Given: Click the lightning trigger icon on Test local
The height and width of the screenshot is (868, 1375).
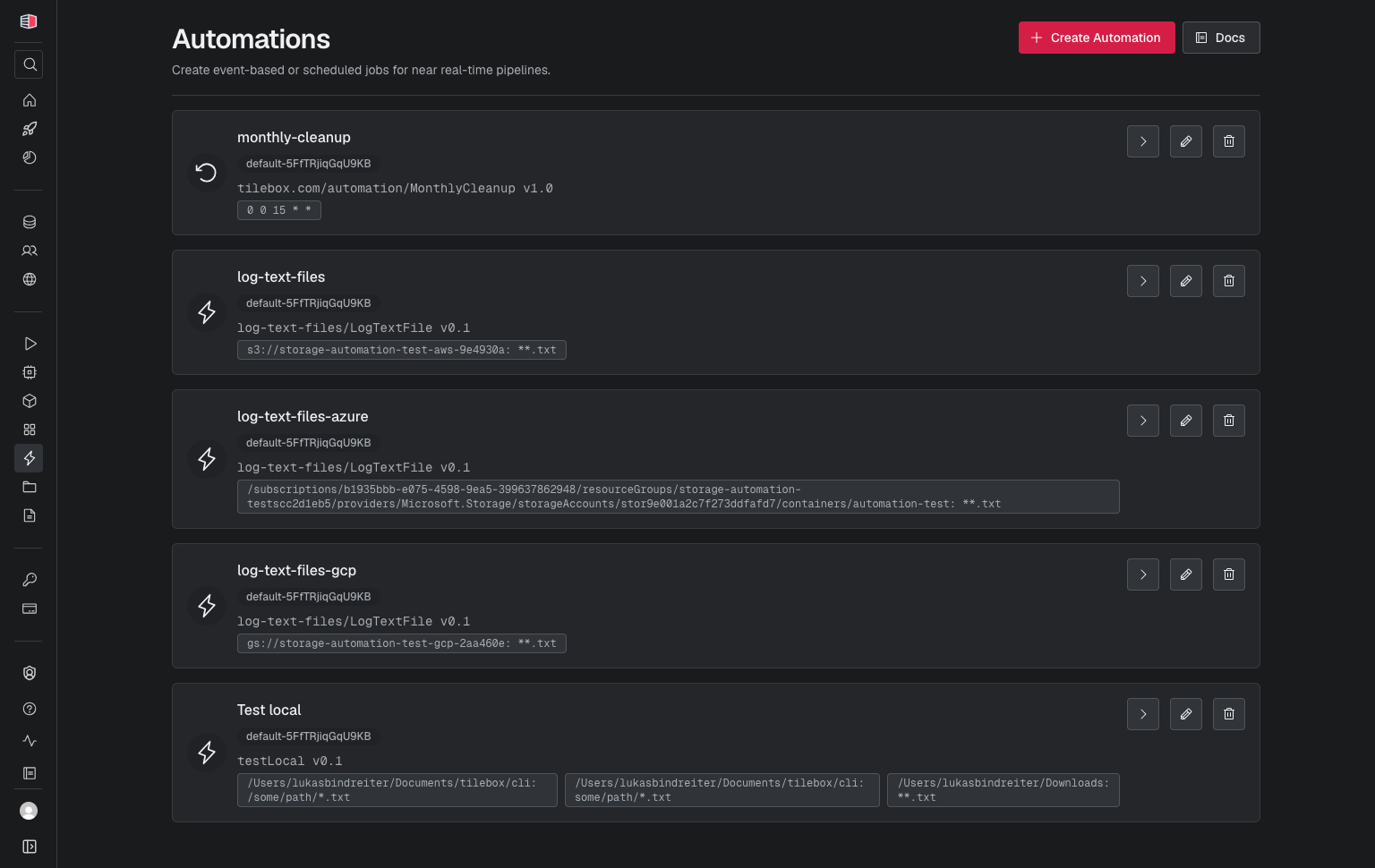Looking at the screenshot, I should (x=206, y=753).
